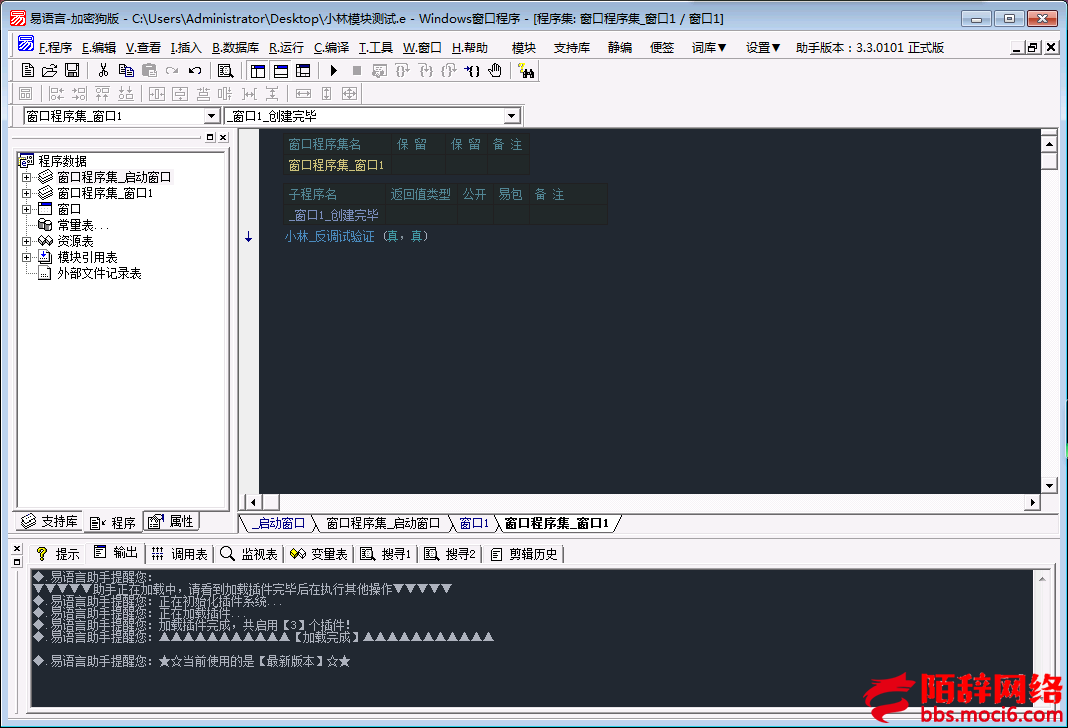Click the 支持库 menu bar button

click(x=571, y=48)
